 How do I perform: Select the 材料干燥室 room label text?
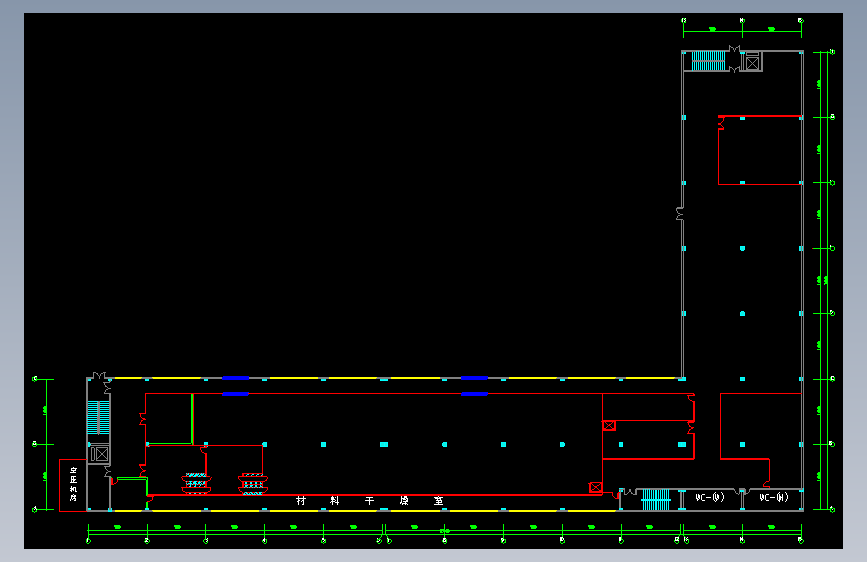coord(369,501)
